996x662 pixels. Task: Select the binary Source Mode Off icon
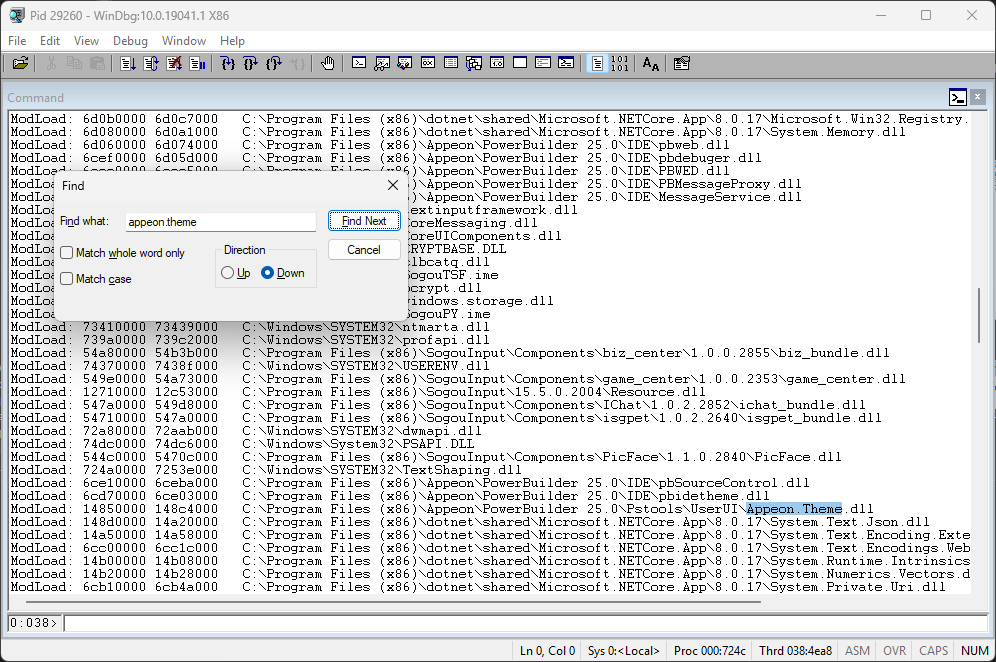620,63
